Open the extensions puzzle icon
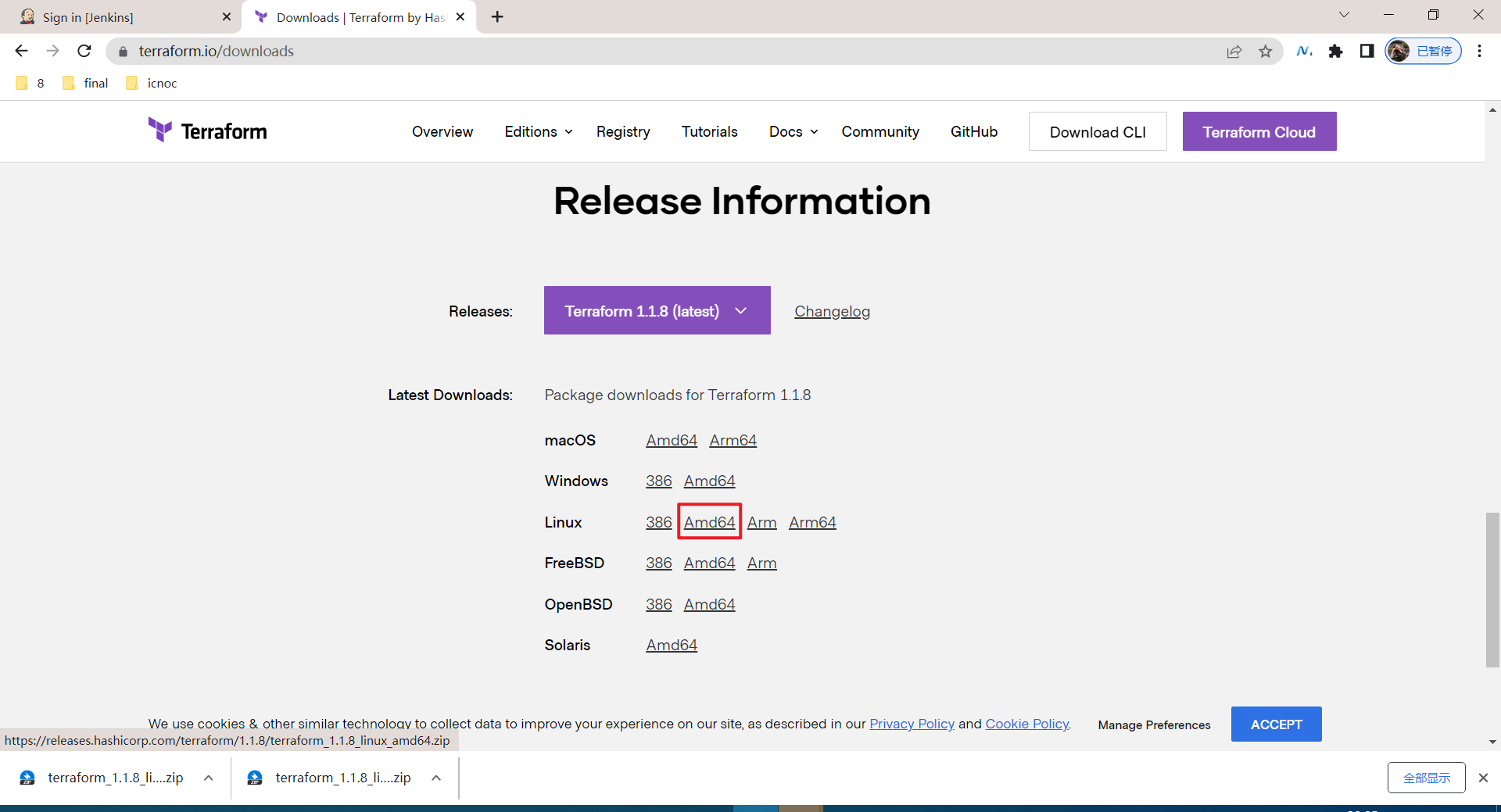Viewport: 1501px width, 812px height. click(x=1336, y=52)
